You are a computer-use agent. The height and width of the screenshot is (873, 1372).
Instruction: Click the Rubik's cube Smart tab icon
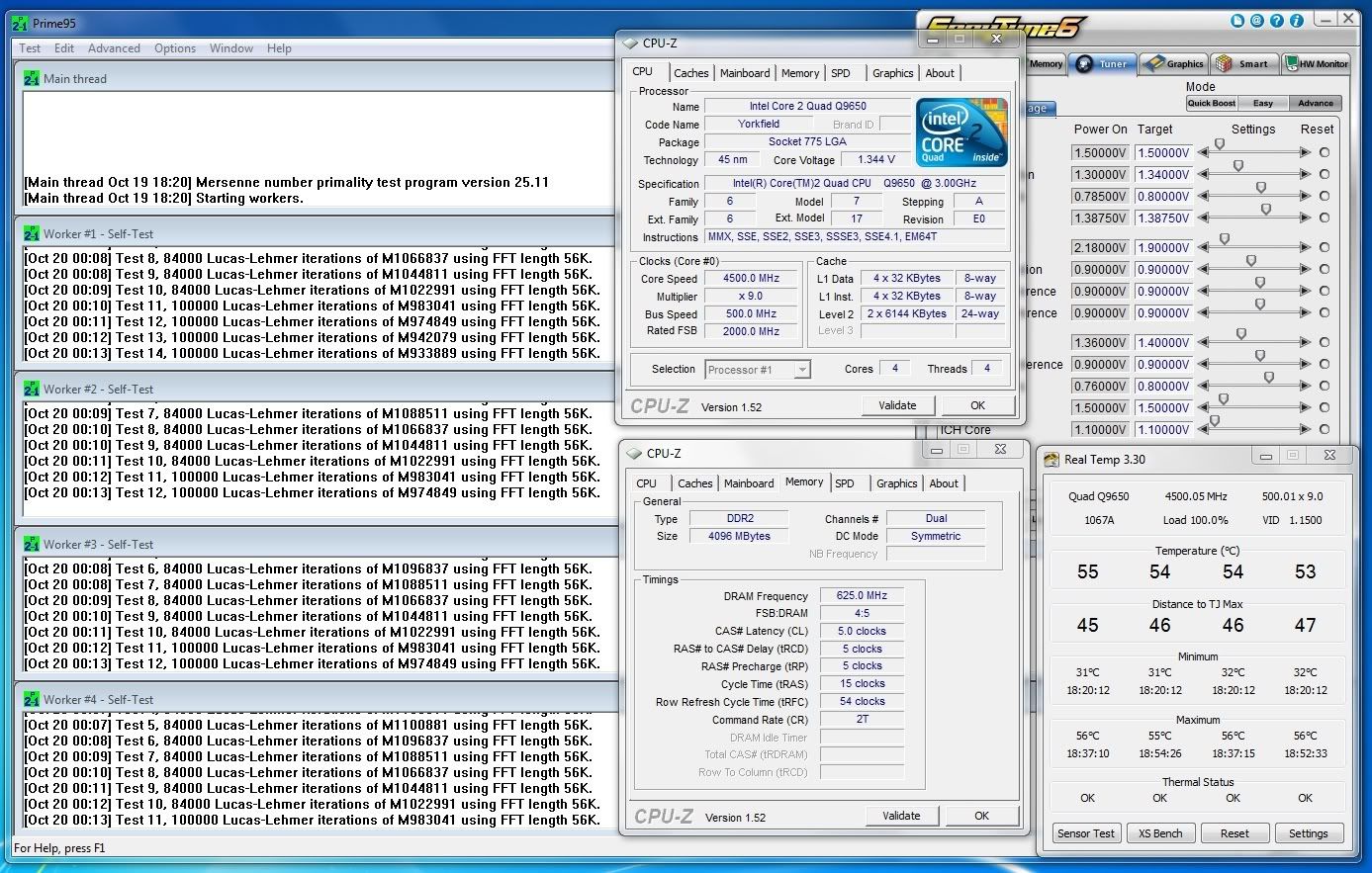(1225, 64)
